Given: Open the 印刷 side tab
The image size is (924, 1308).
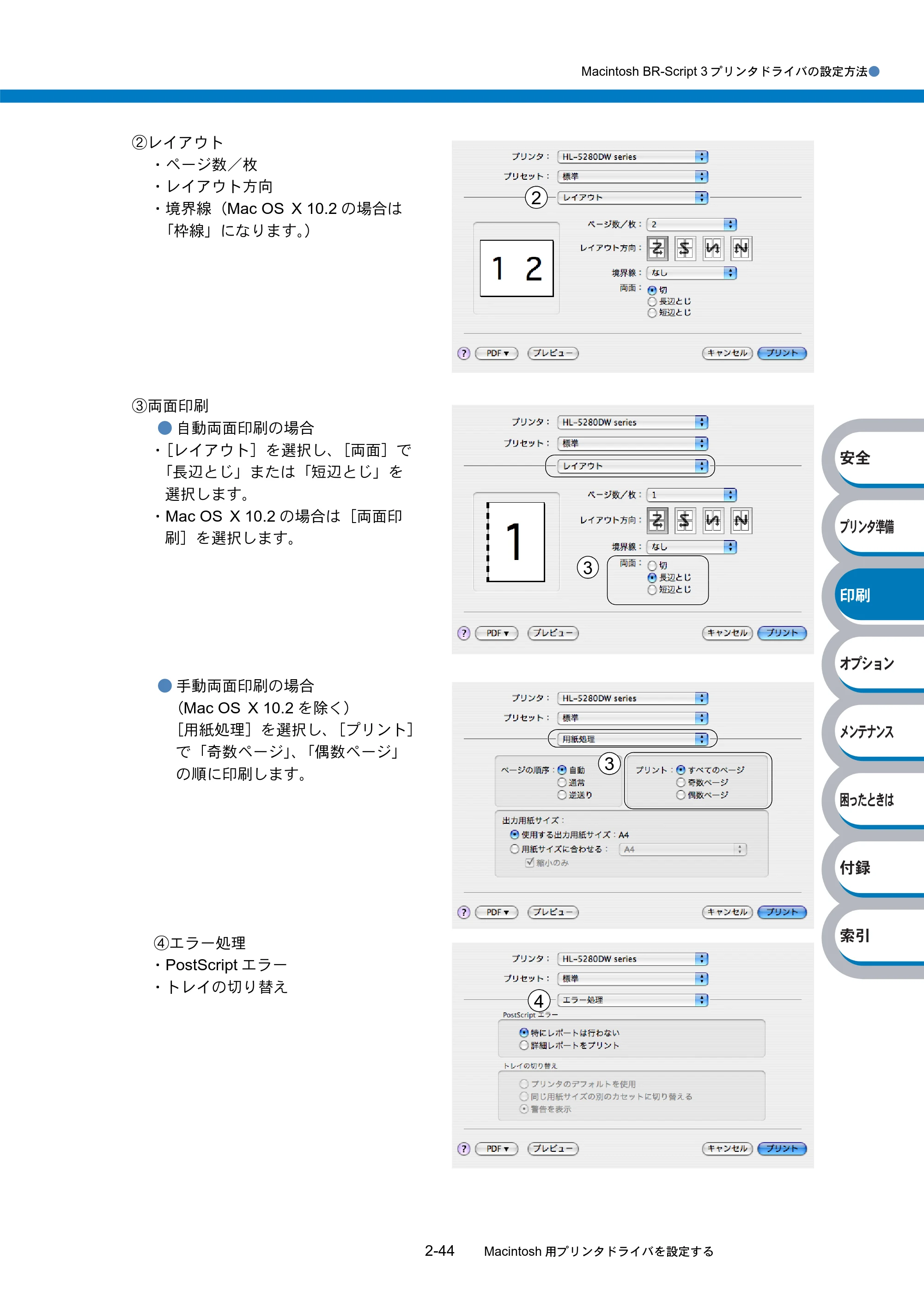Looking at the screenshot, I should 880,595.
